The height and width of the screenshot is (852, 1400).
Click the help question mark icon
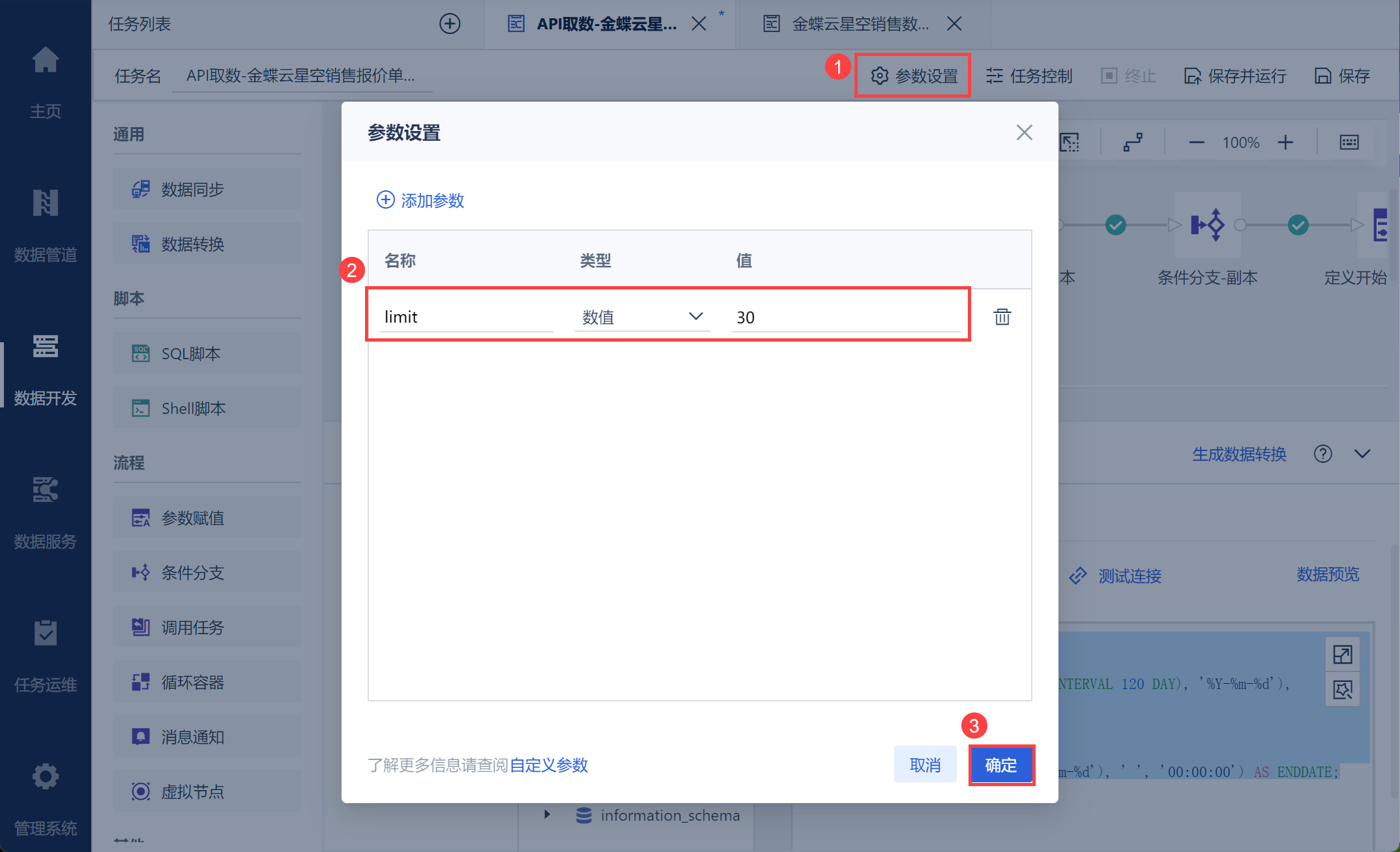click(1322, 454)
